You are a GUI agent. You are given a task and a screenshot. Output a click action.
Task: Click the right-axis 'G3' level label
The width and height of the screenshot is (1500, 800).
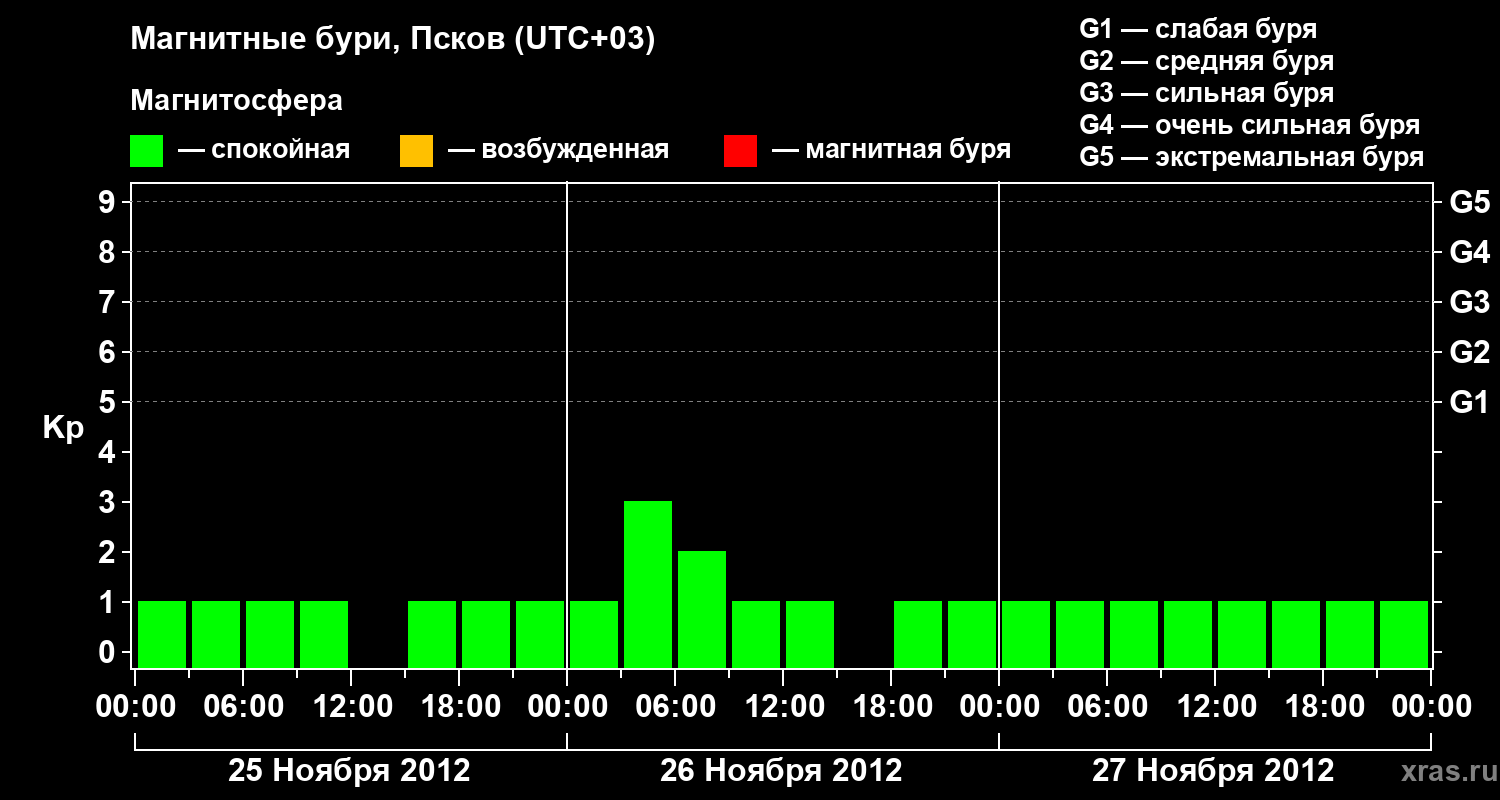point(1469,302)
